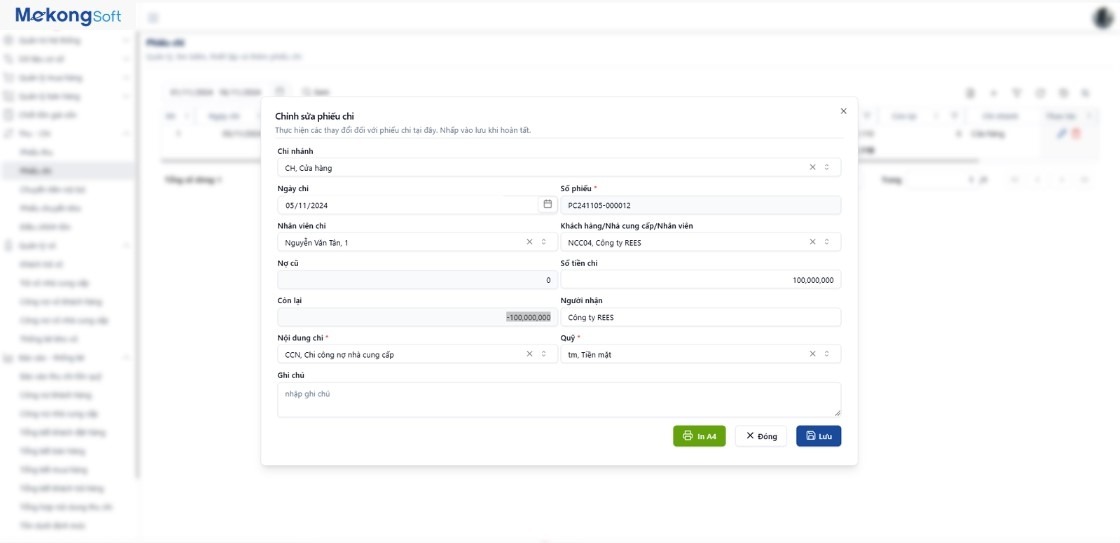The image size is (1120, 543).
Task: Clear the Quỹ selection
Action: click(812, 354)
